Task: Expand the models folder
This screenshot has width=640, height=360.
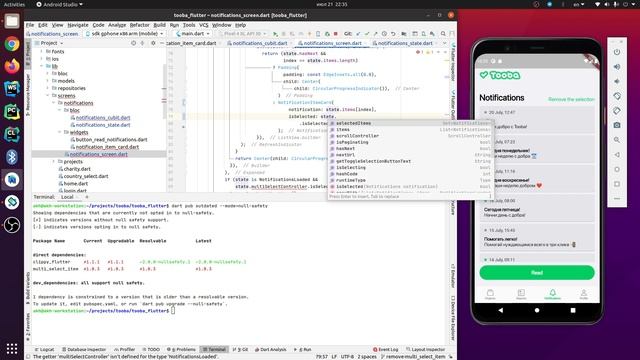Action: point(48,81)
